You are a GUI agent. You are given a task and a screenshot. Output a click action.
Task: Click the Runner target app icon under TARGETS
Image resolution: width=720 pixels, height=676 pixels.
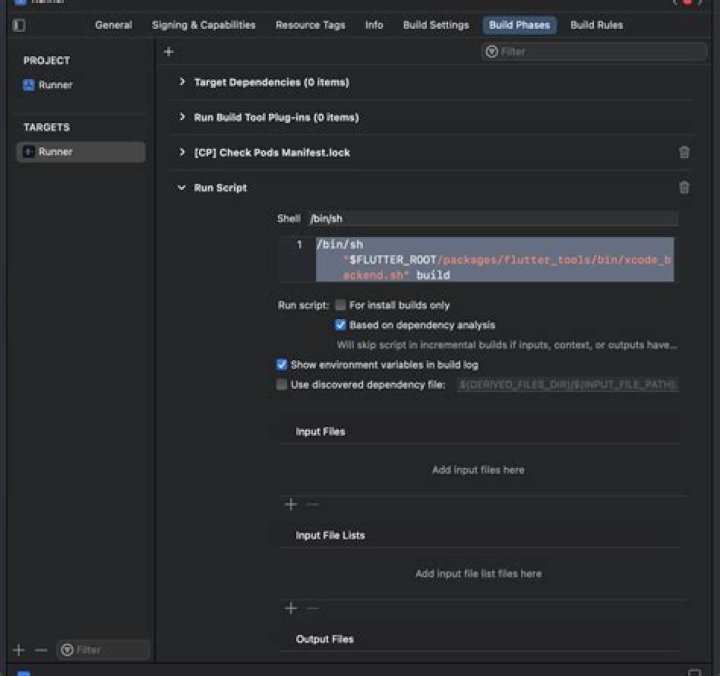[x=29, y=152]
